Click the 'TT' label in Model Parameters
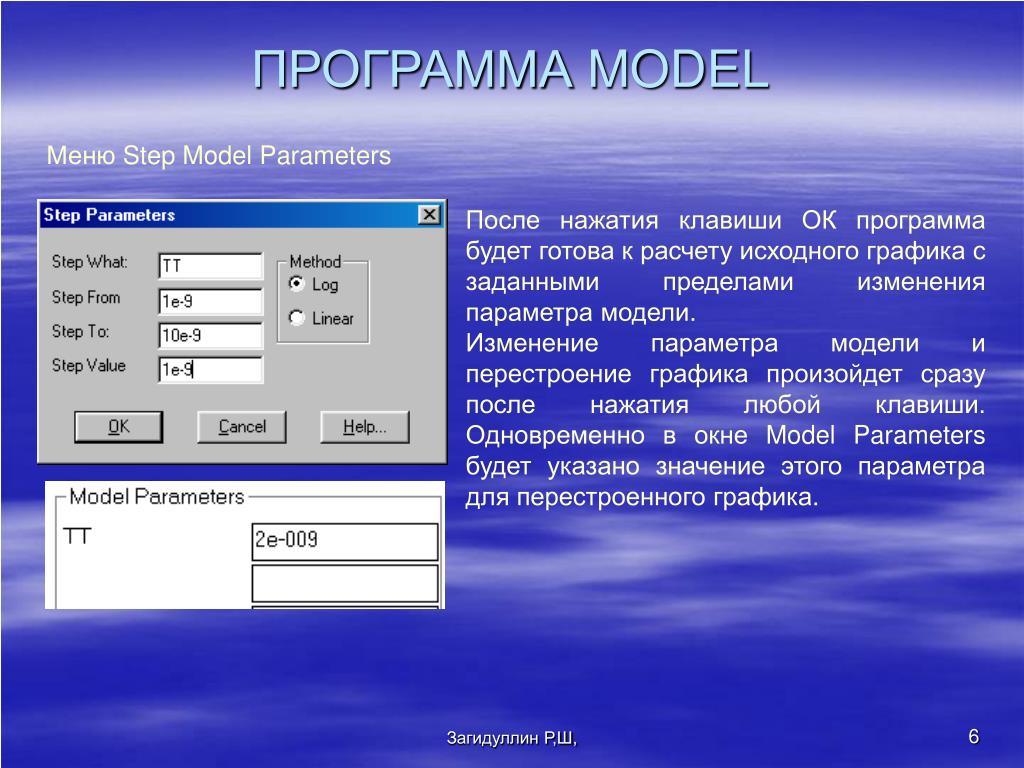Viewport: 1024px width, 768px height. (x=77, y=536)
